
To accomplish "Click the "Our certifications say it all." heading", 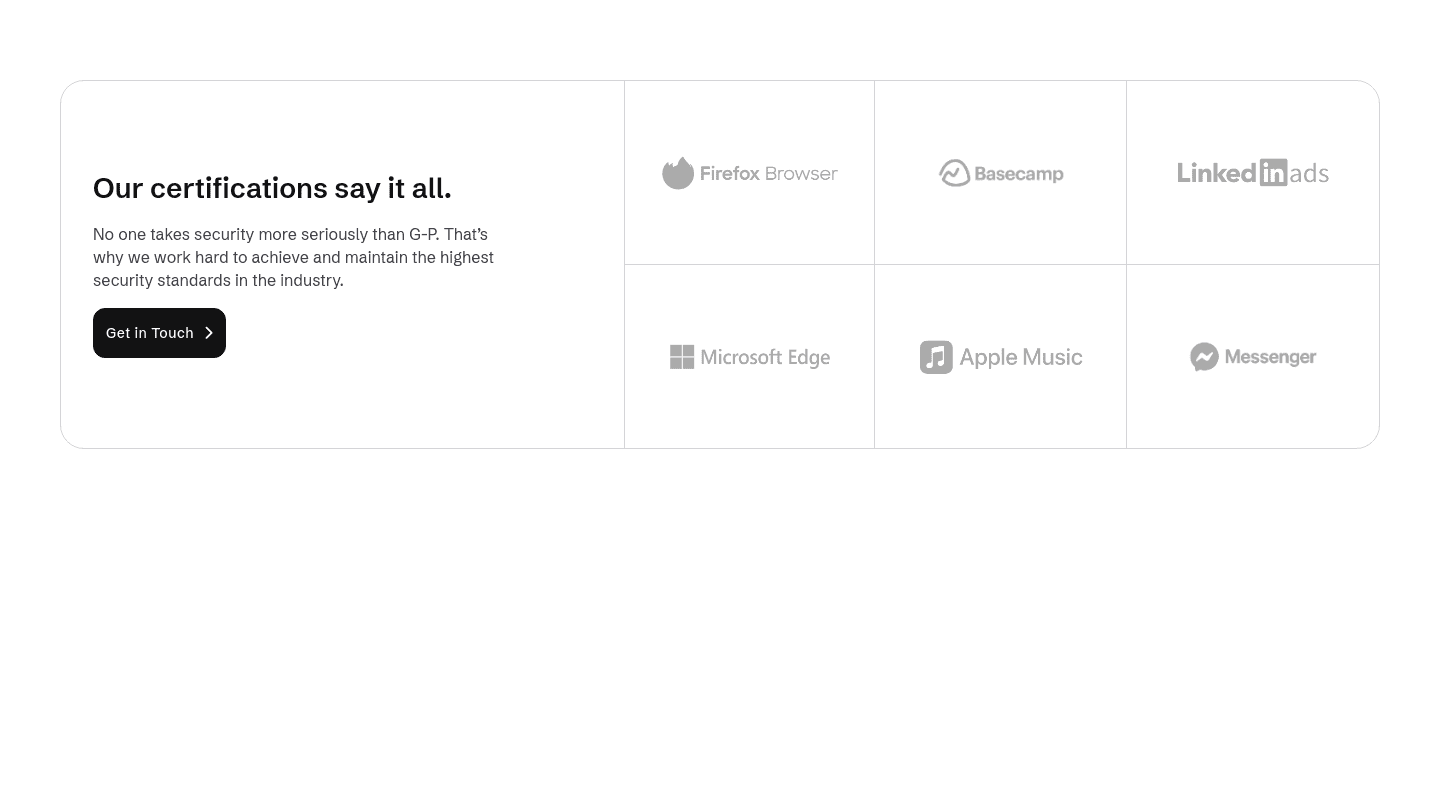I will pyautogui.click(x=272, y=188).
